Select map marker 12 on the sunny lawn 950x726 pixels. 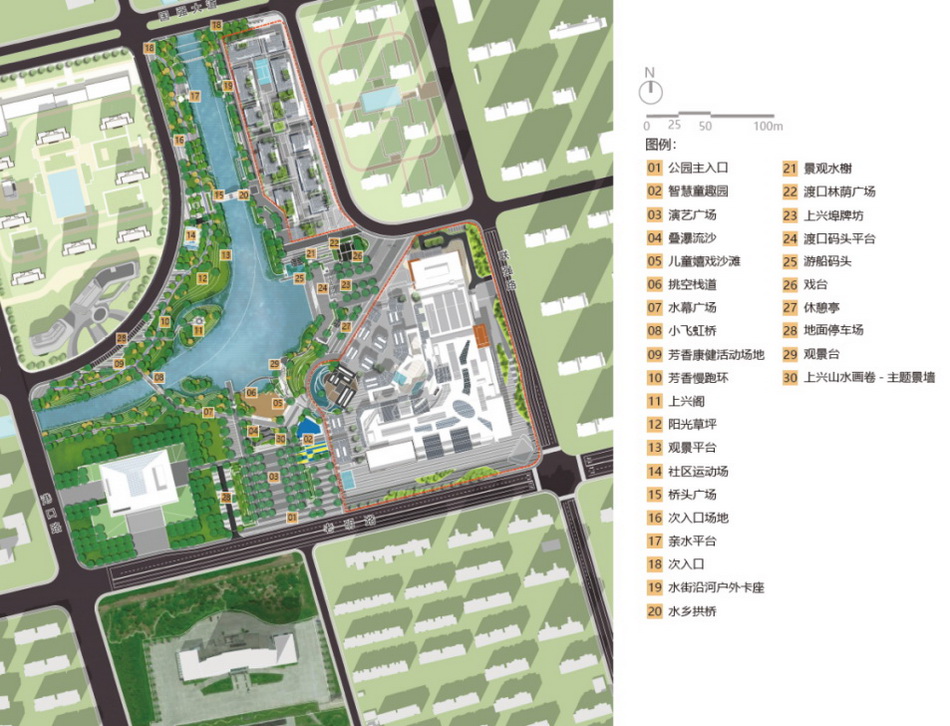point(201,278)
